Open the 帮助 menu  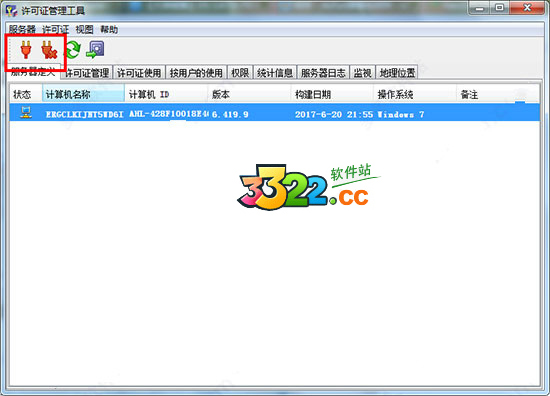109,29
